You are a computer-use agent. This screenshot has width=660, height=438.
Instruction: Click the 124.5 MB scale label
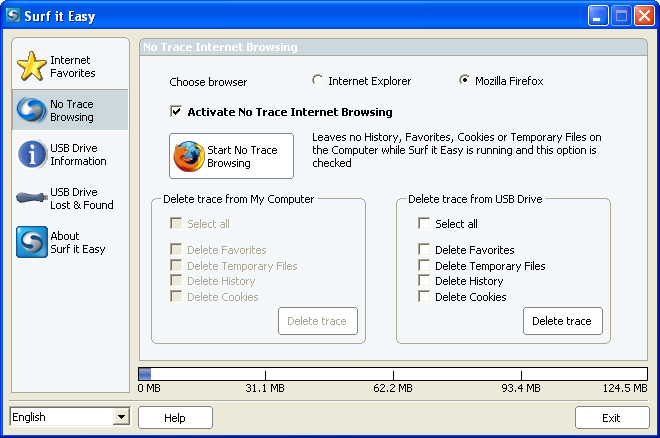pos(625,388)
